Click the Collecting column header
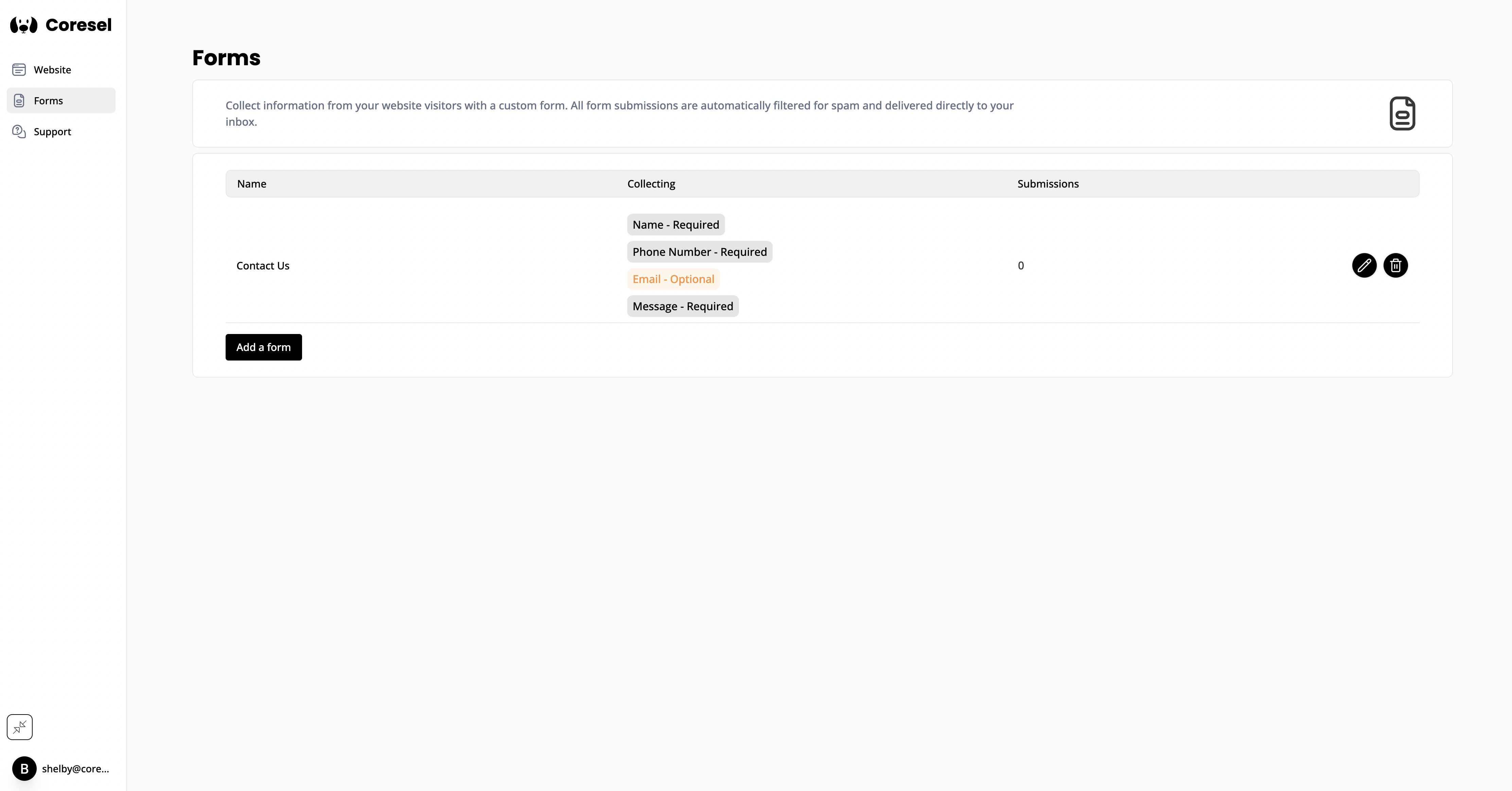 pyautogui.click(x=651, y=184)
